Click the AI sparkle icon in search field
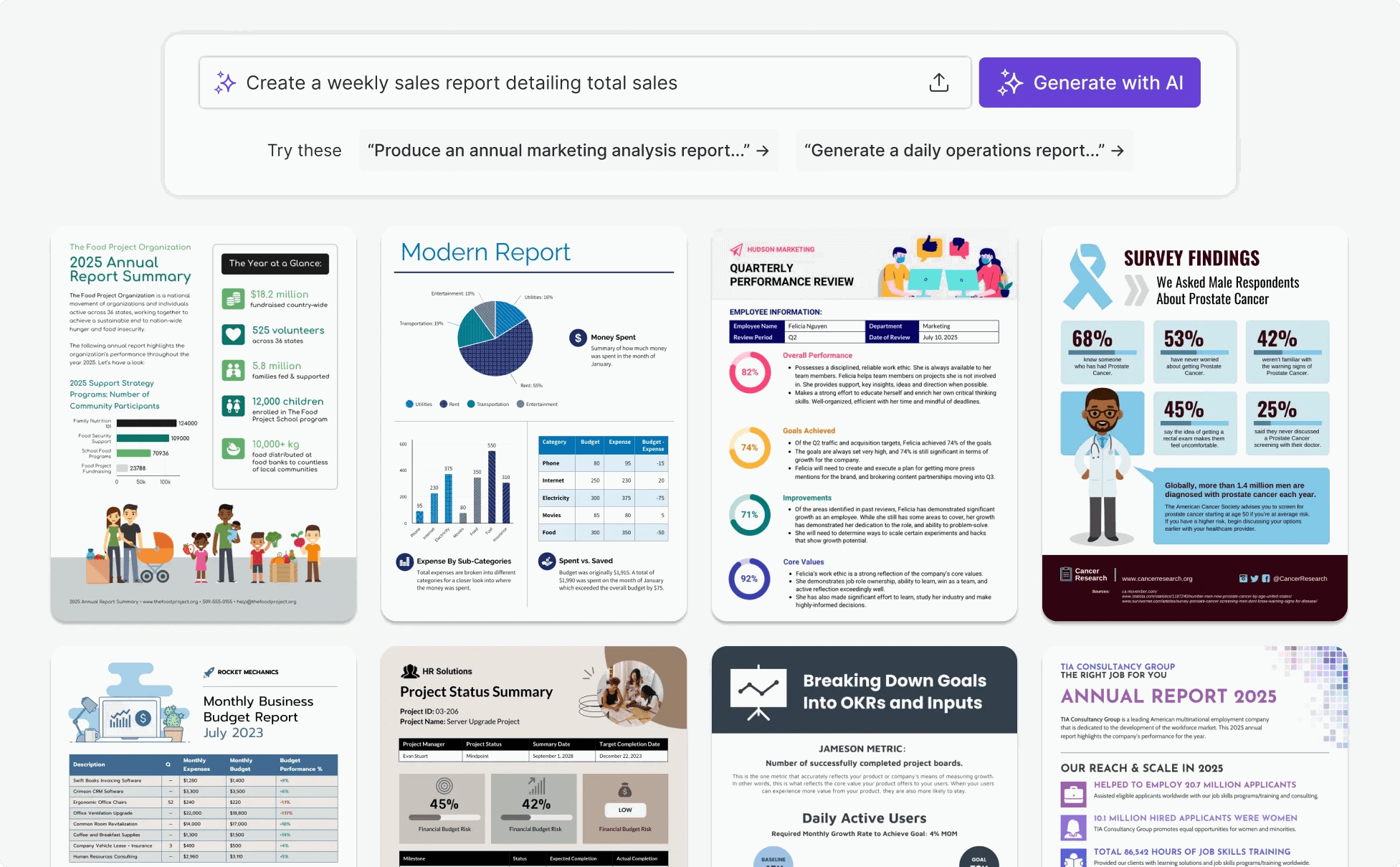 224,83
